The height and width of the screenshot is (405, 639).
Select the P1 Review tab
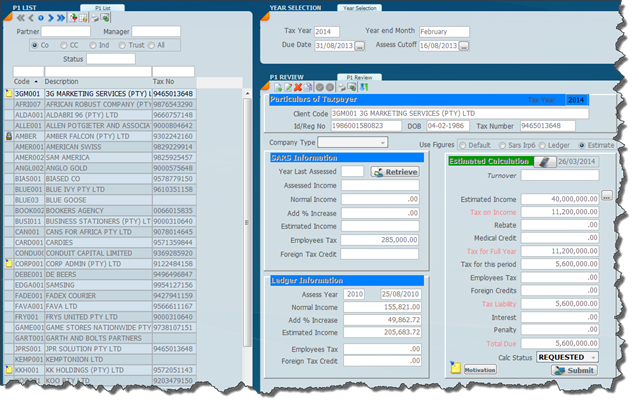click(358, 77)
